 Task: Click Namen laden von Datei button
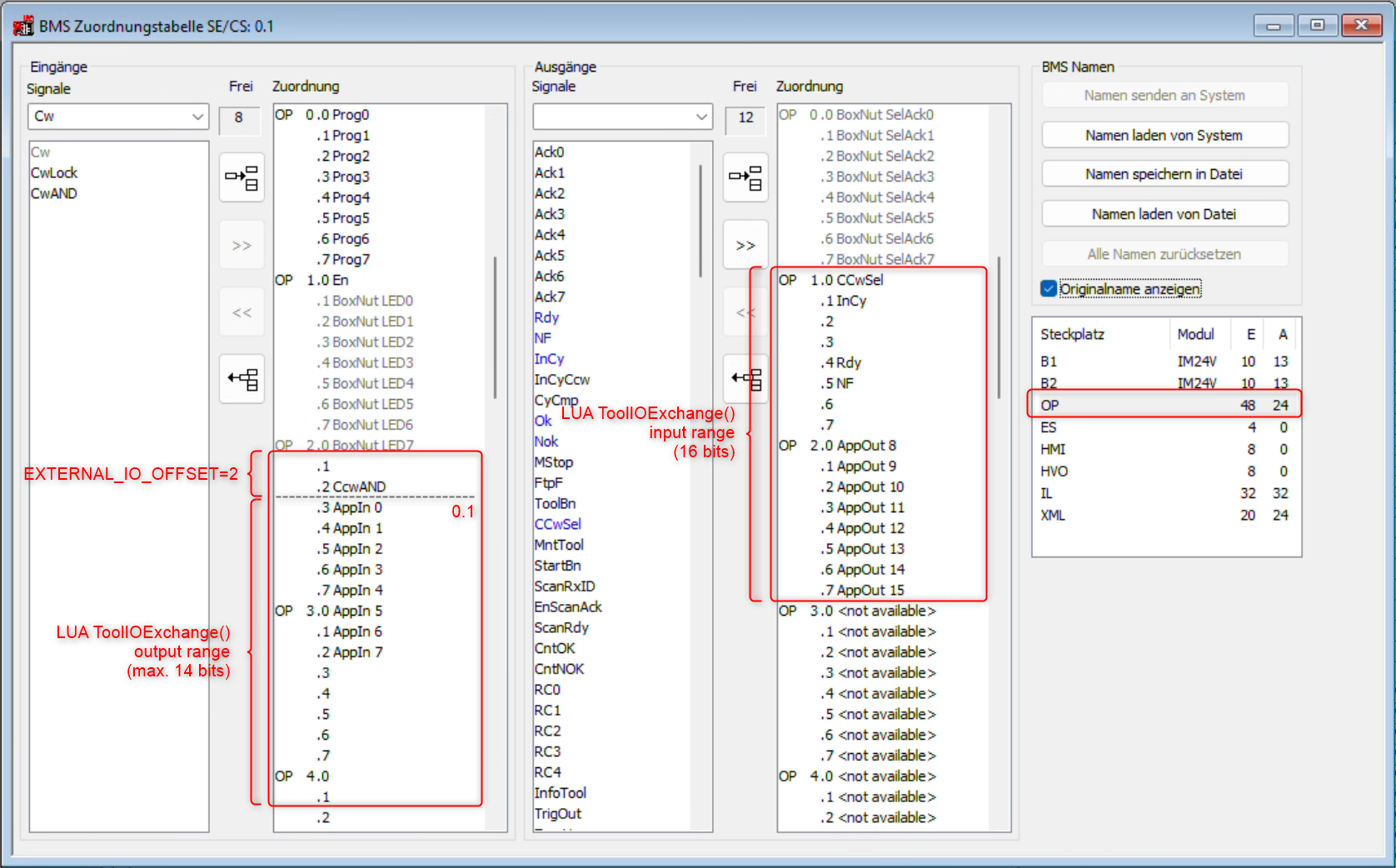[x=1164, y=214]
